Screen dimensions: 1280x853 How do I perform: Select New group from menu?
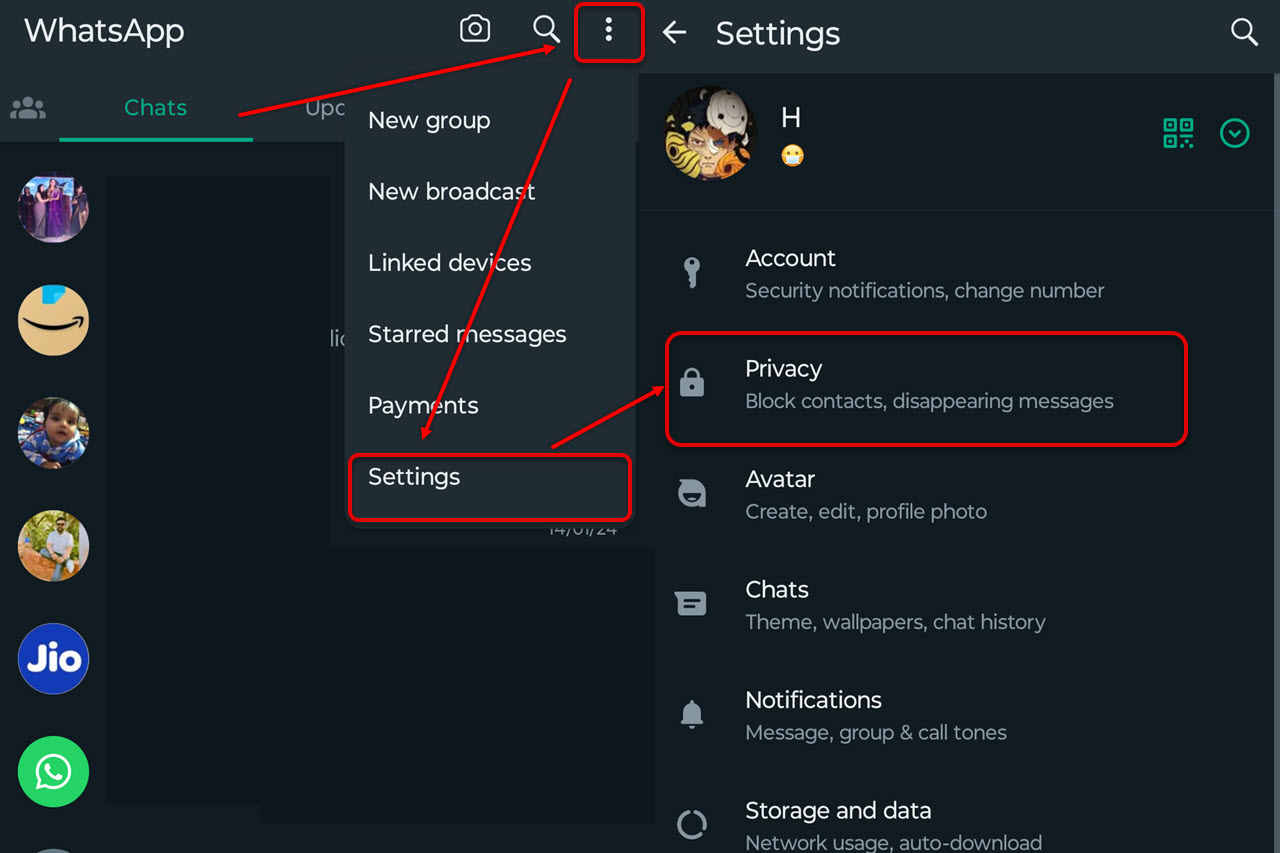429,120
